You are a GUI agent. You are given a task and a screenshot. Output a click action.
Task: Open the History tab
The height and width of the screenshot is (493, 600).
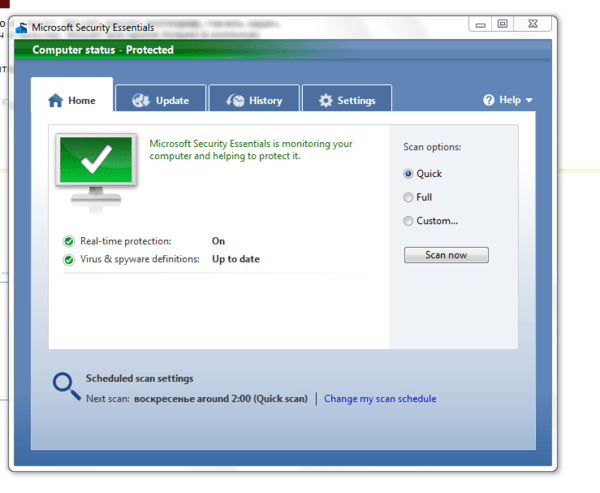(254, 99)
